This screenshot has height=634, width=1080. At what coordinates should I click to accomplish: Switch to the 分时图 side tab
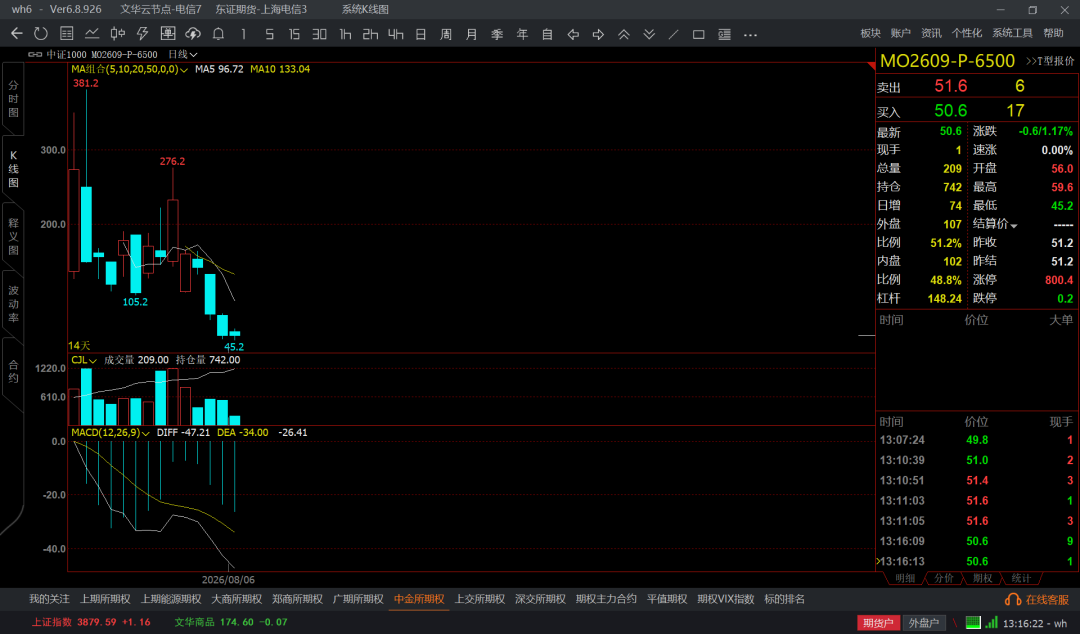(13, 99)
